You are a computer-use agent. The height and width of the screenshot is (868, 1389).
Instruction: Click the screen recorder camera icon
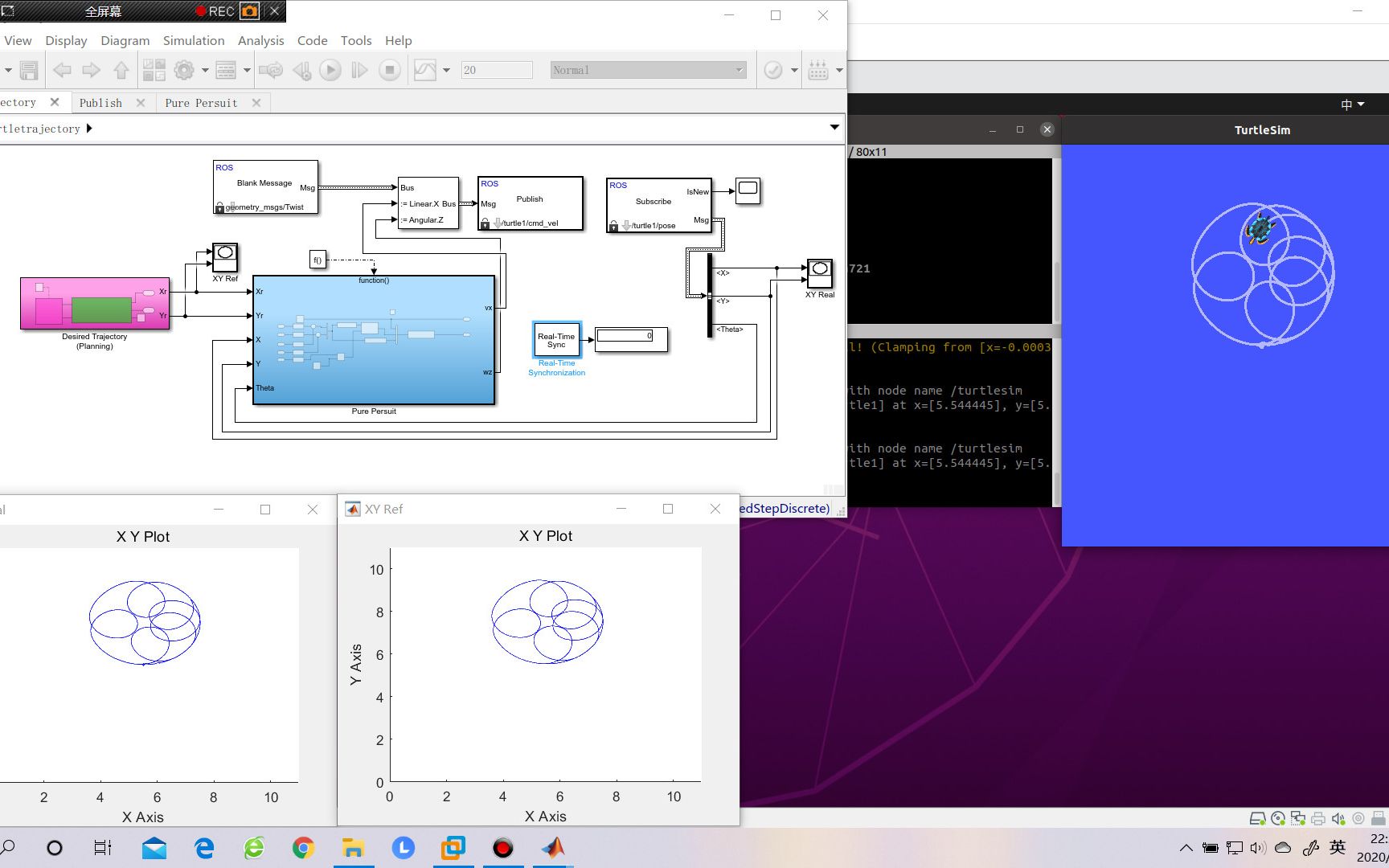tap(250, 11)
